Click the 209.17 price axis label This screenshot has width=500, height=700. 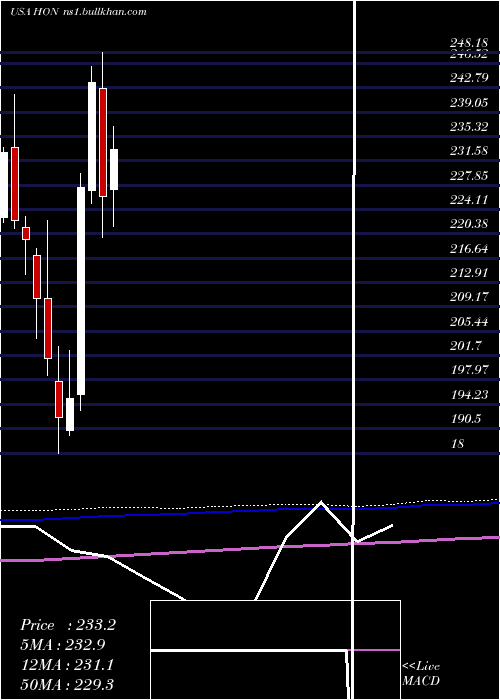click(469, 297)
